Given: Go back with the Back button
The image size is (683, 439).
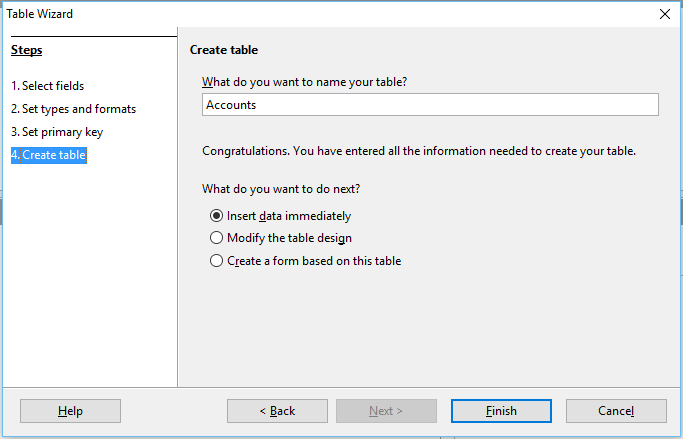Looking at the screenshot, I should click(277, 411).
